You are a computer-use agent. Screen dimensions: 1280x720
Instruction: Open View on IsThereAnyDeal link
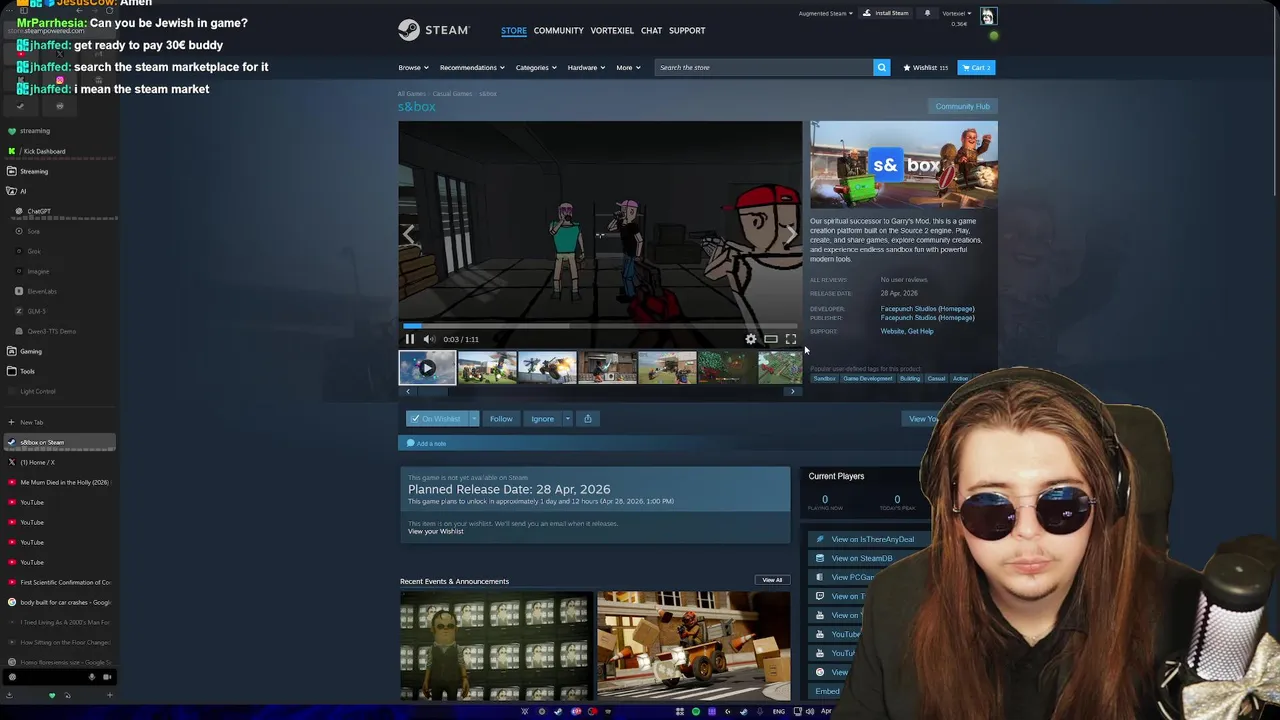(872, 539)
